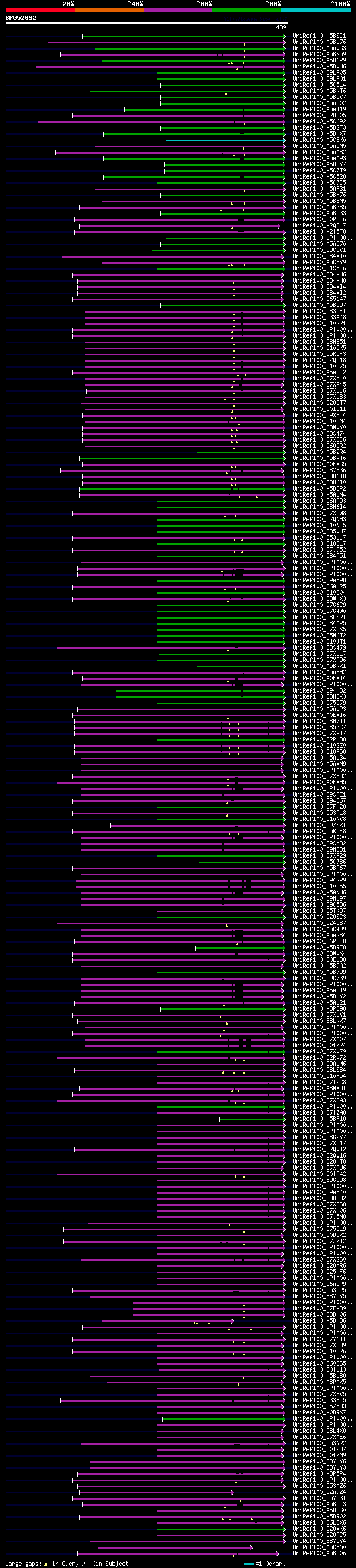
Task: Click hit label UniRef100_Q338J5
Action: pos(319,1401)
